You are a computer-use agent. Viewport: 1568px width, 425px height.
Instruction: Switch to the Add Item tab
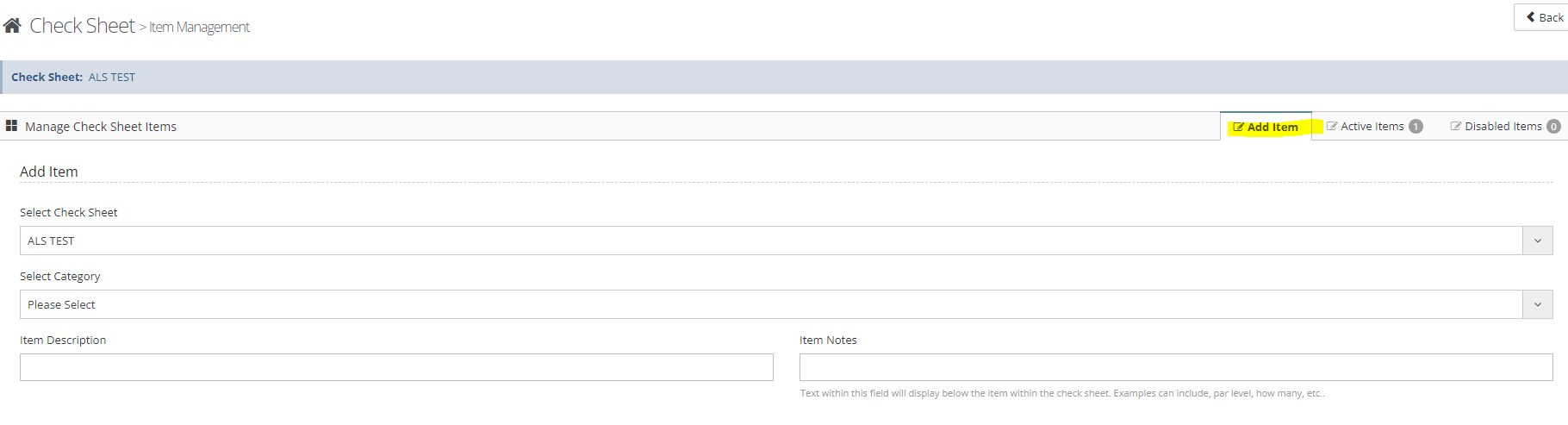point(1272,127)
